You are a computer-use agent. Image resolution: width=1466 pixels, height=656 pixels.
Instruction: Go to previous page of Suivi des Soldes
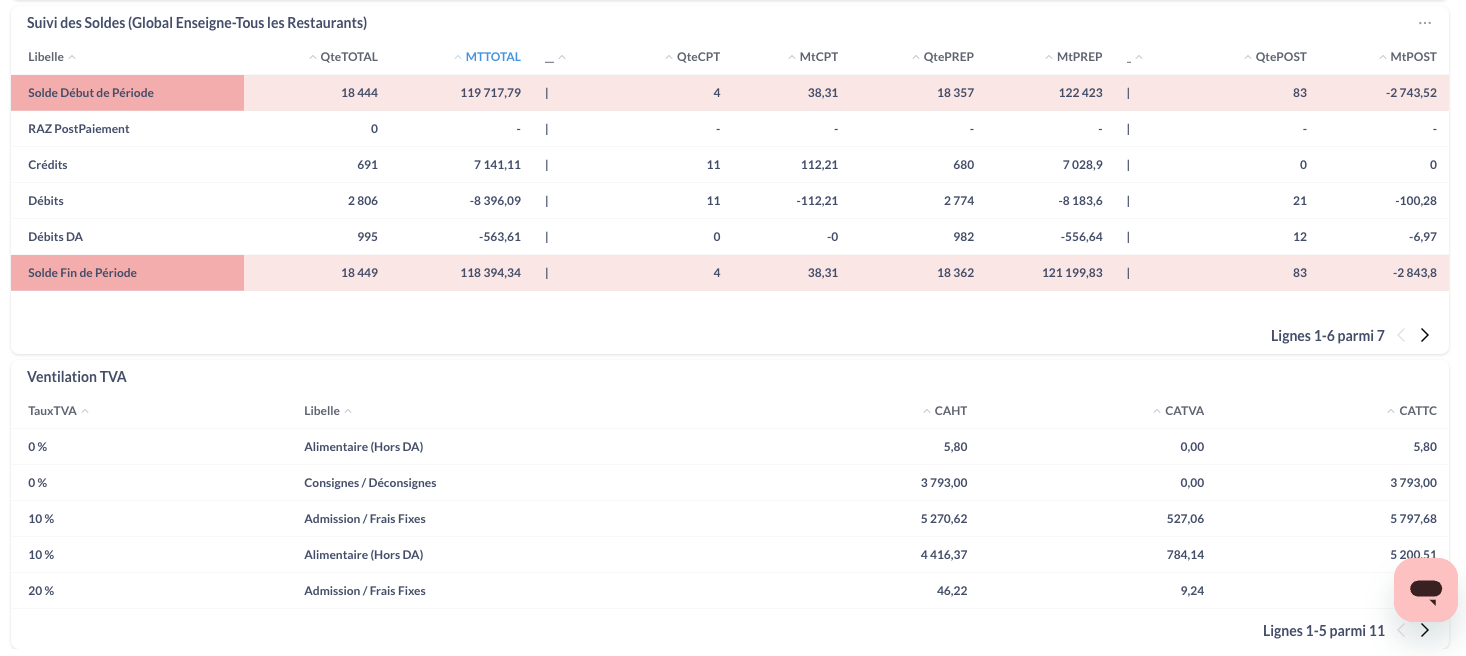click(x=1401, y=336)
